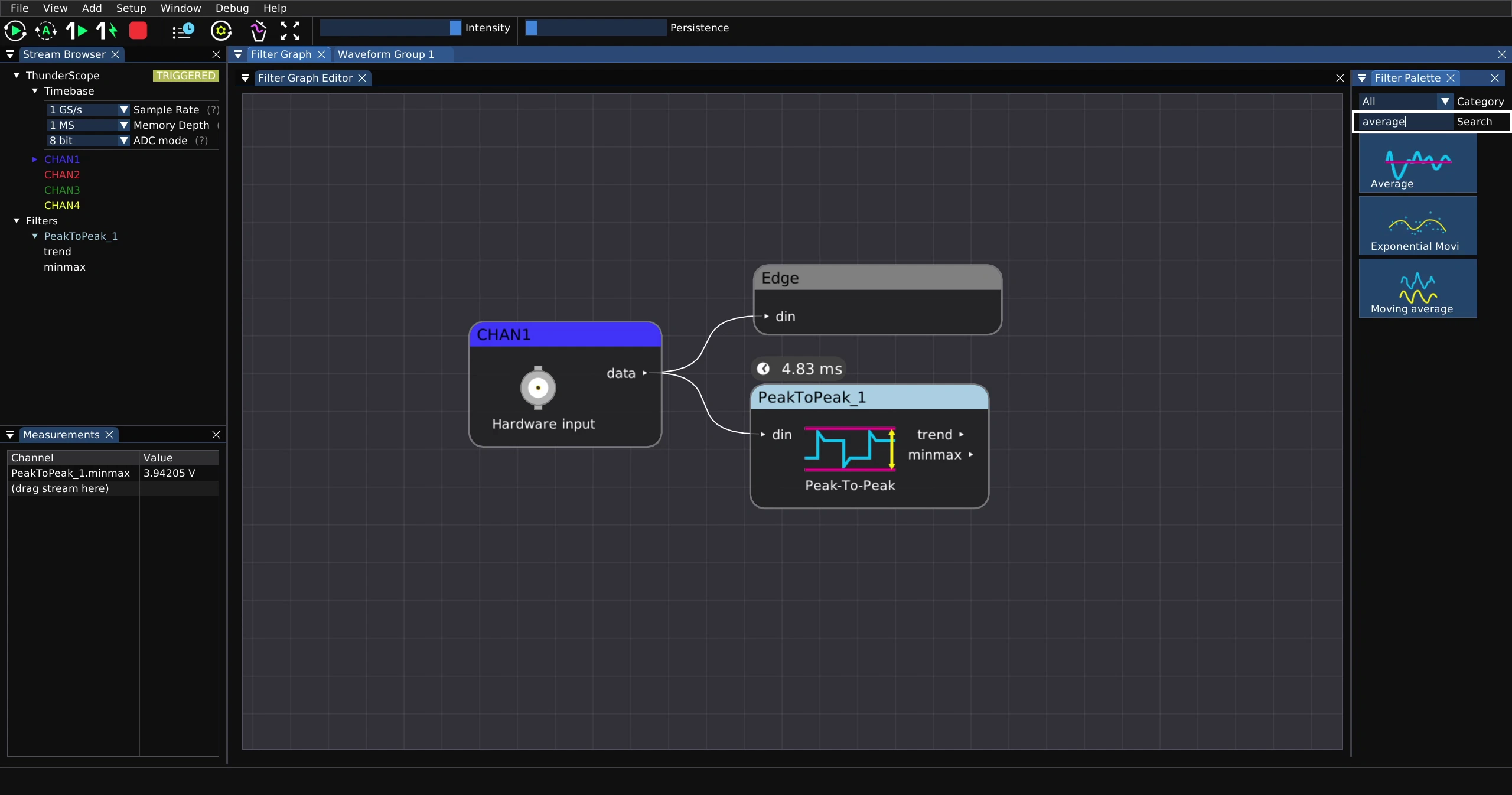This screenshot has width=1512, height=795.
Task: Select the Moving average filter
Action: [1417, 288]
